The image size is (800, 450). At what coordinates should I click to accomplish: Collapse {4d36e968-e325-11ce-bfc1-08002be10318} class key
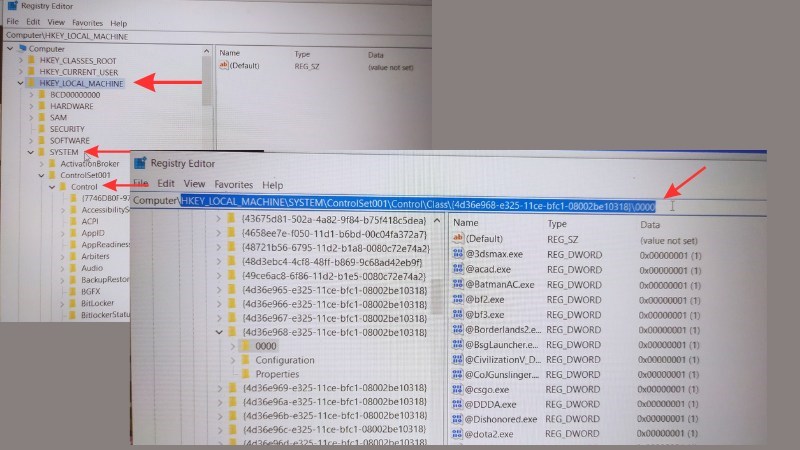click(219, 332)
